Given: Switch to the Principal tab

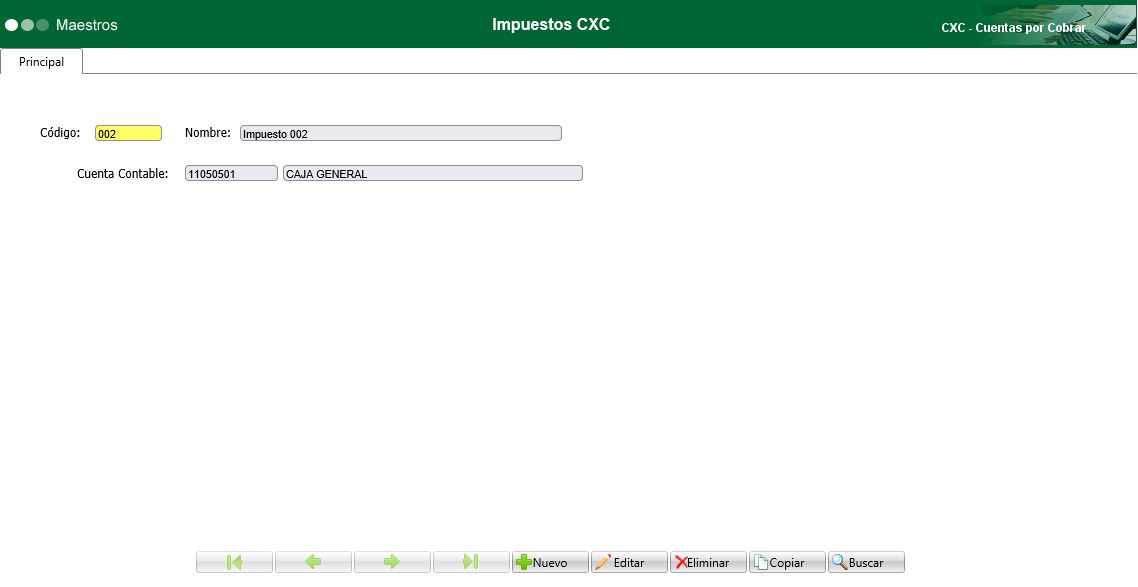Looking at the screenshot, I should [41, 61].
